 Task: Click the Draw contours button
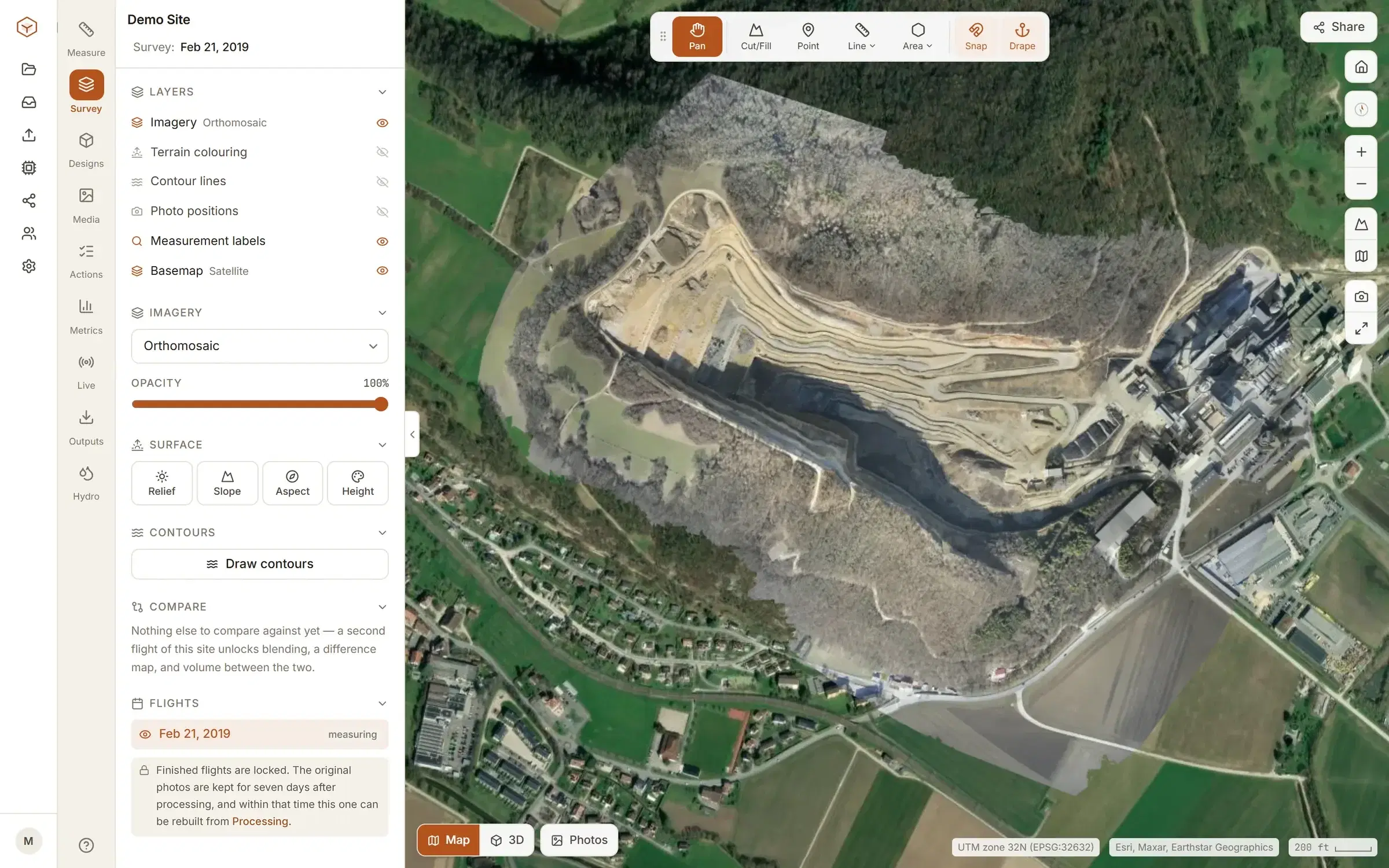[x=260, y=564]
